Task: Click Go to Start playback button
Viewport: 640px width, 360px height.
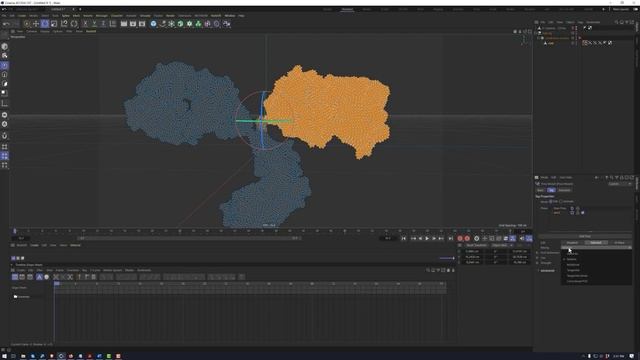Action: pyautogui.click(x=404, y=238)
